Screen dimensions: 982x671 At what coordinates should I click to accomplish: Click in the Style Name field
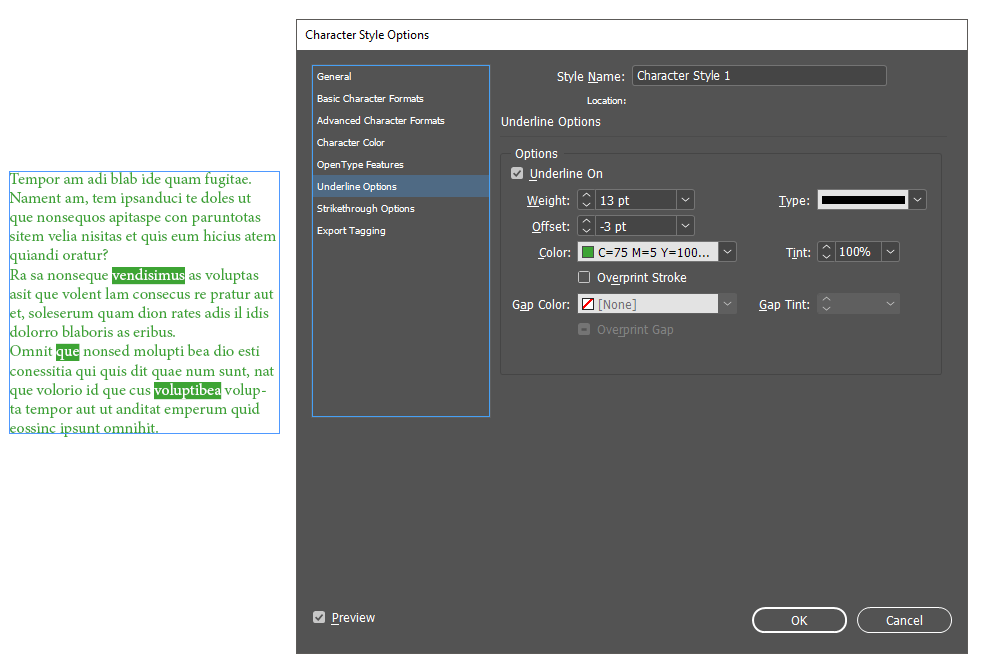tap(758, 75)
